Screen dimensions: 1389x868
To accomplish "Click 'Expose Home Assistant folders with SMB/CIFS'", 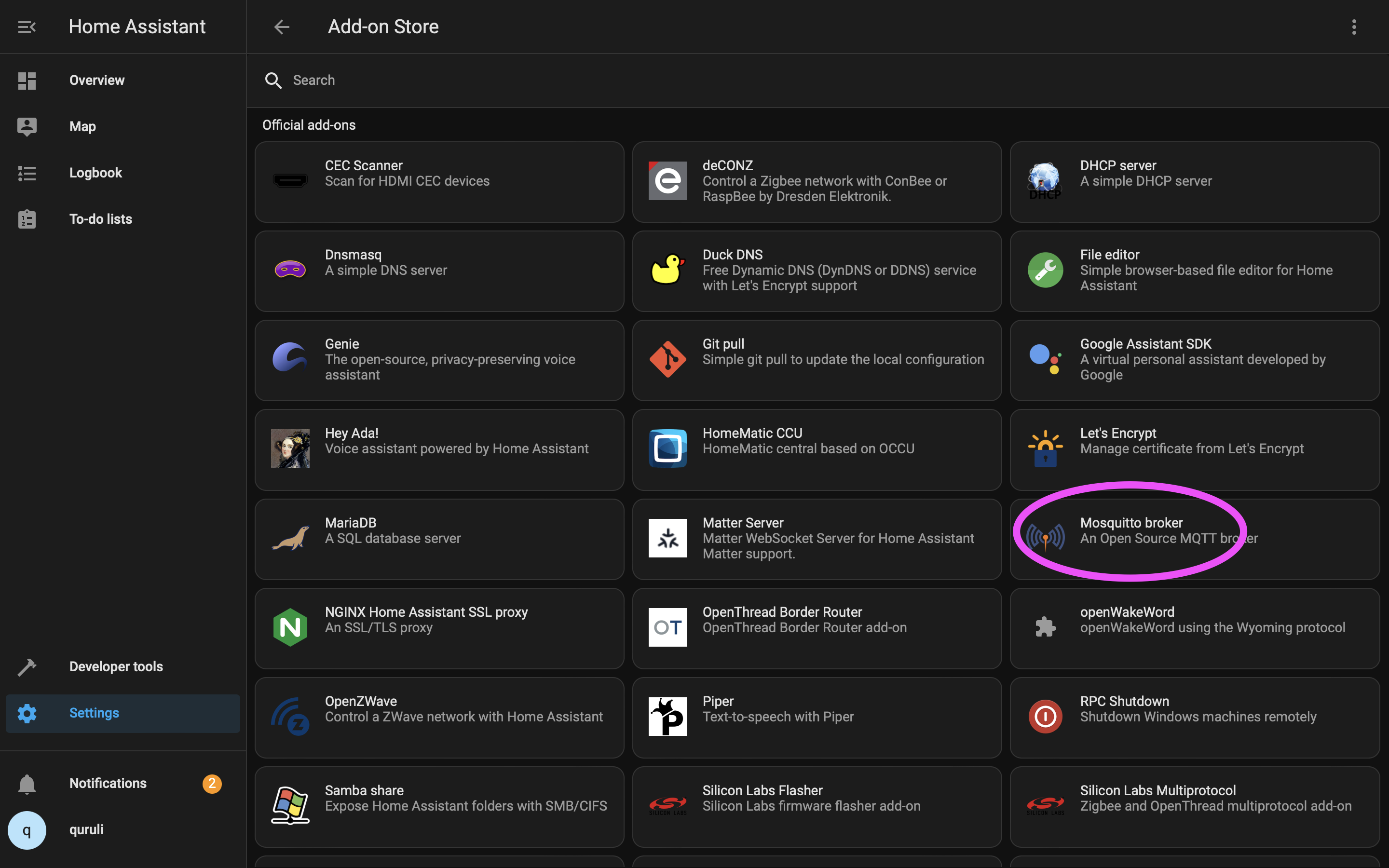I will click(x=466, y=806).
